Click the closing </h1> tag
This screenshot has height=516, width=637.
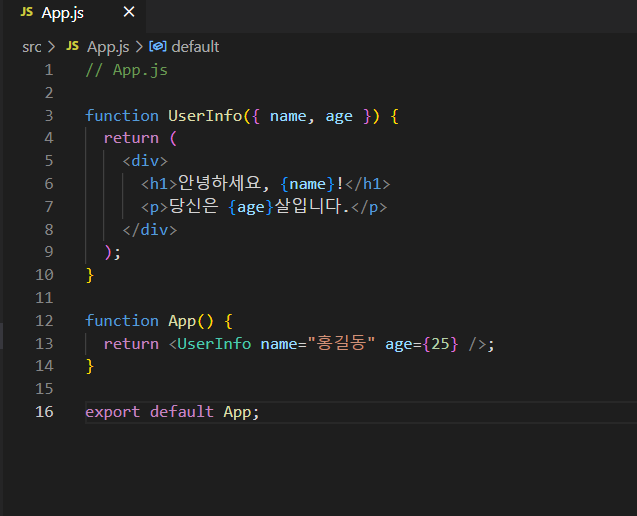pos(368,184)
